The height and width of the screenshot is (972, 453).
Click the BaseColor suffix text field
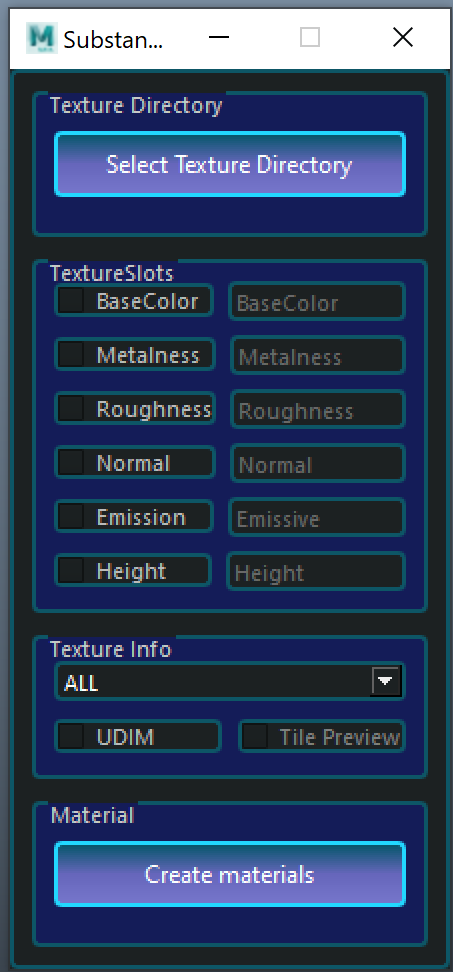[317, 302]
